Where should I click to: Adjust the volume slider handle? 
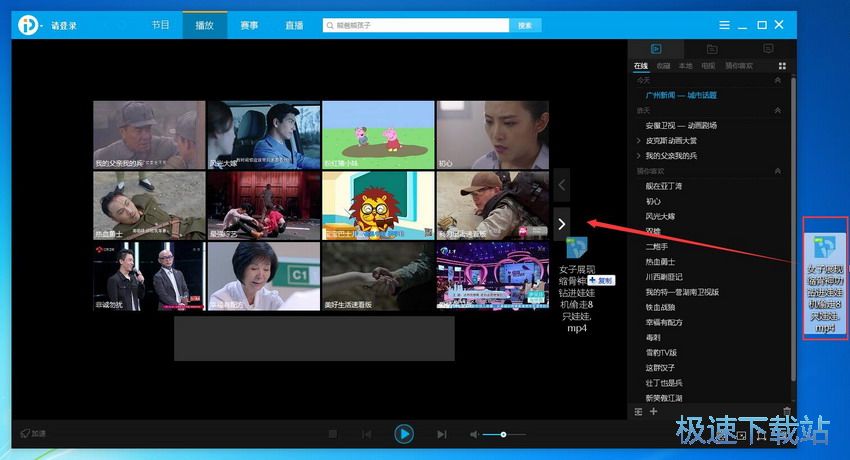pyautogui.click(x=504, y=435)
